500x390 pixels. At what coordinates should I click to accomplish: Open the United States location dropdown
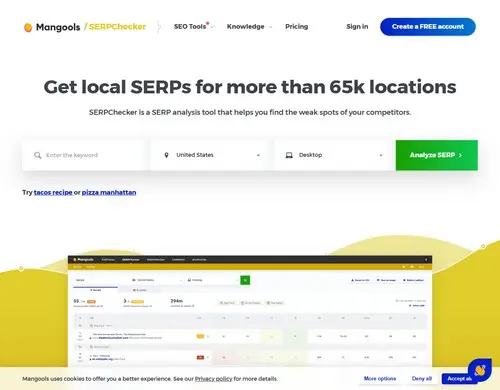212,155
